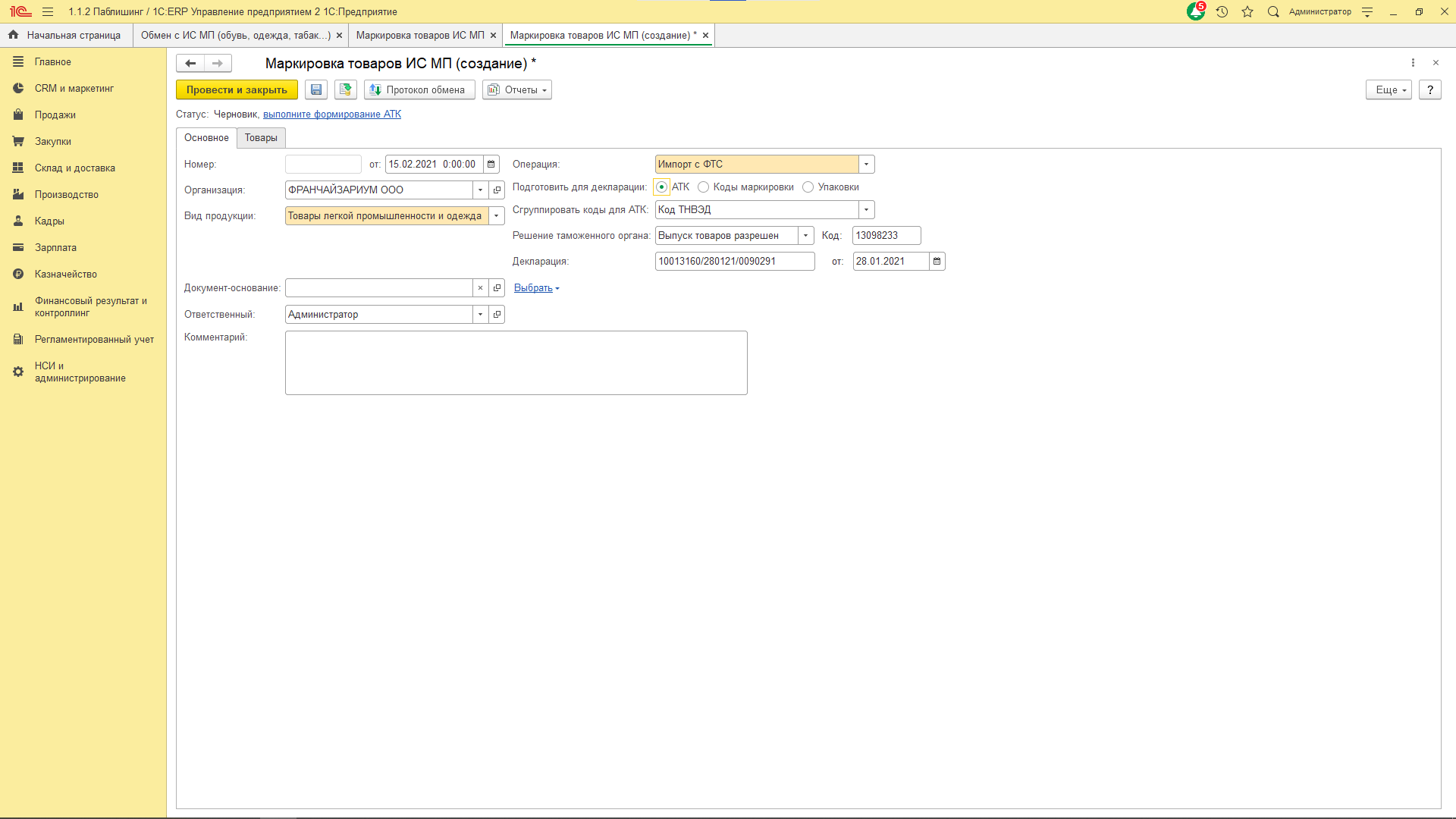1456x819 pixels.
Task: Open calendar picker for document date
Action: [491, 164]
